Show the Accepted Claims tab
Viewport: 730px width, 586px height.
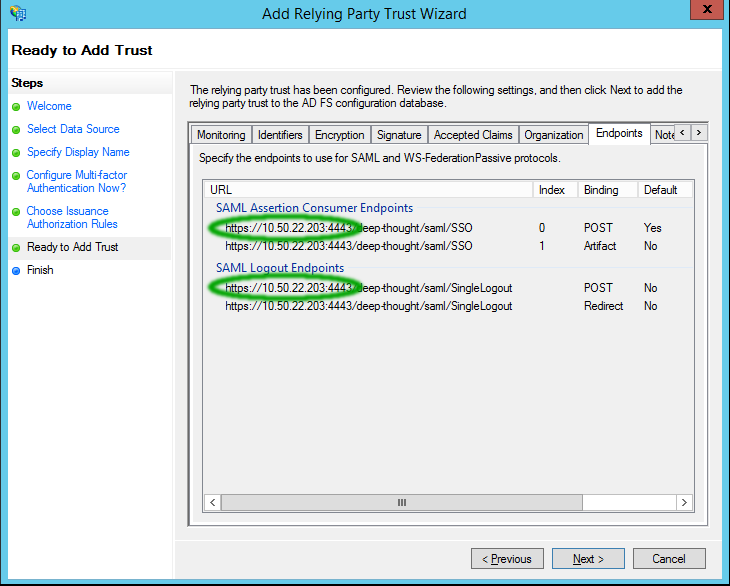pyautogui.click(x=473, y=135)
